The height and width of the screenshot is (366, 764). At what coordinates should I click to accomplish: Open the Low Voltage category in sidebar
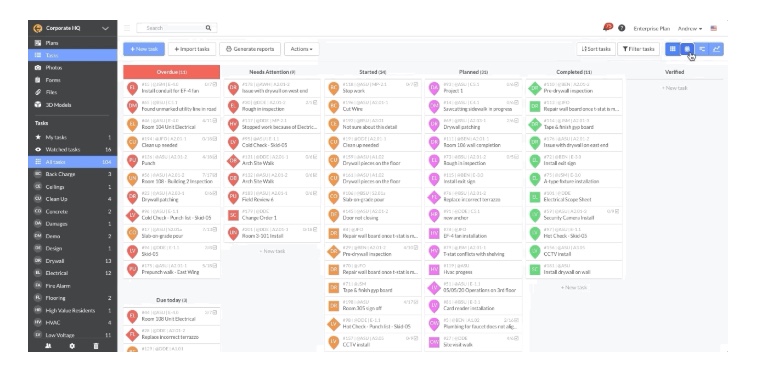click(x=73, y=335)
